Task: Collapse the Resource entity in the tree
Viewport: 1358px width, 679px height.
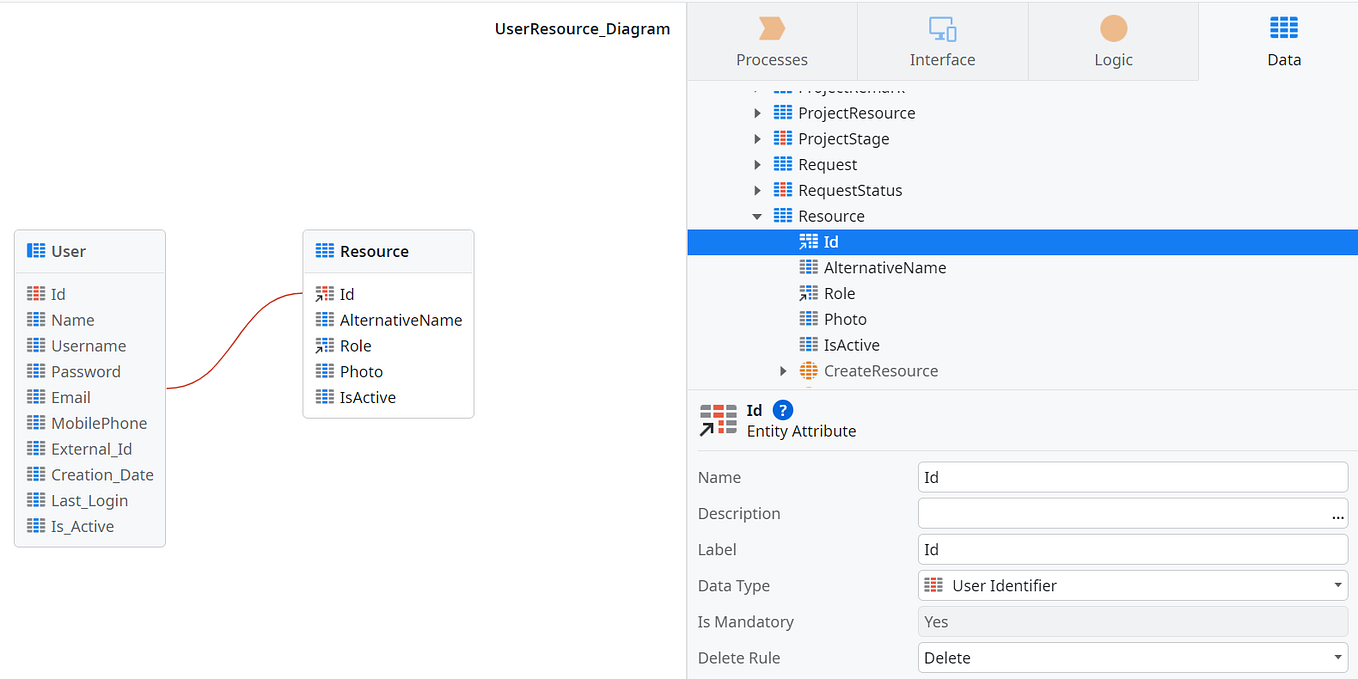Action: pos(757,215)
